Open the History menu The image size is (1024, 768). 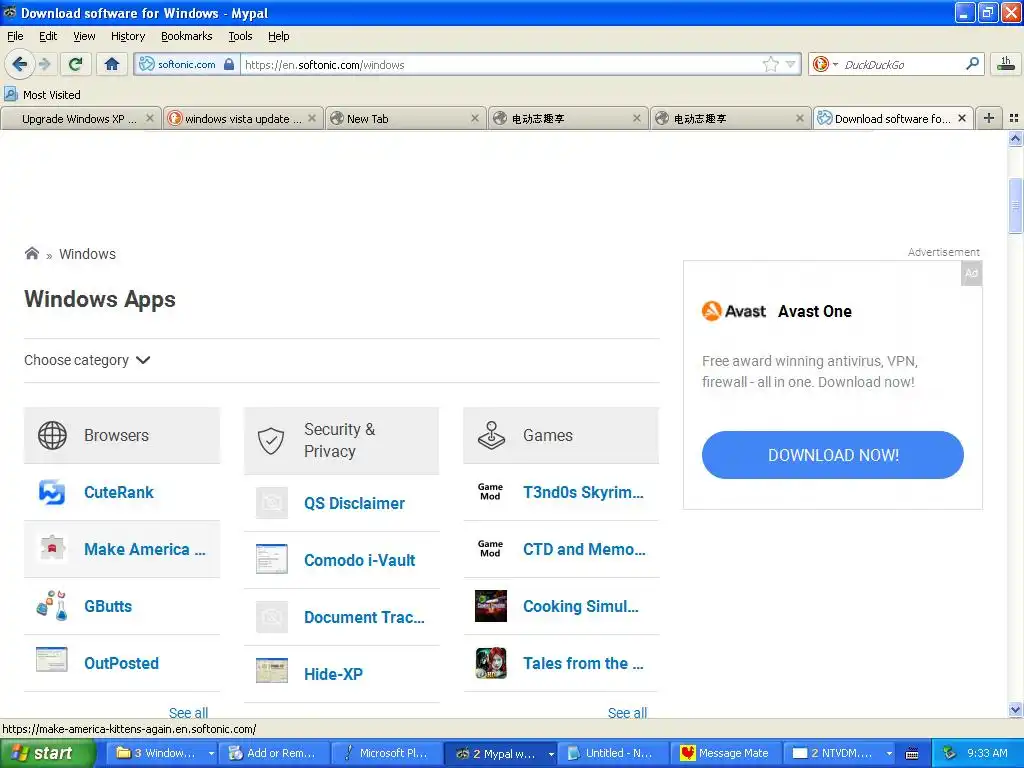click(x=127, y=36)
